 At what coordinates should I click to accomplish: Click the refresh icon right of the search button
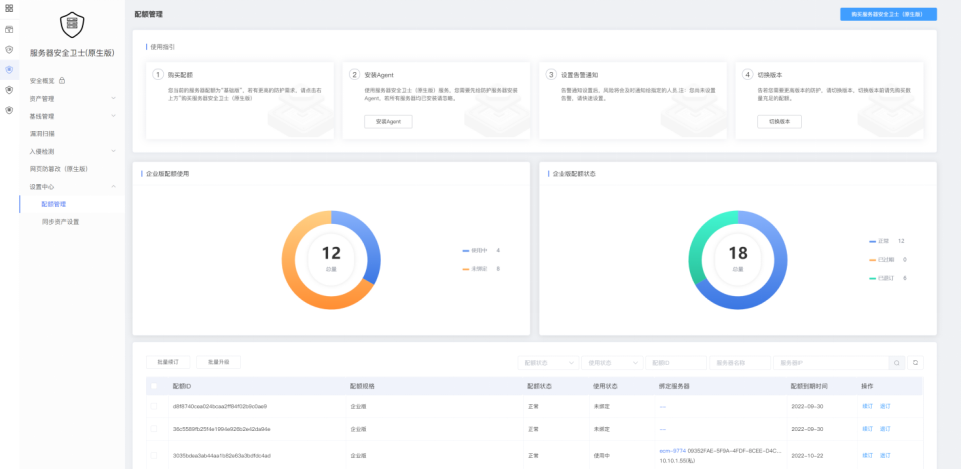(x=915, y=363)
